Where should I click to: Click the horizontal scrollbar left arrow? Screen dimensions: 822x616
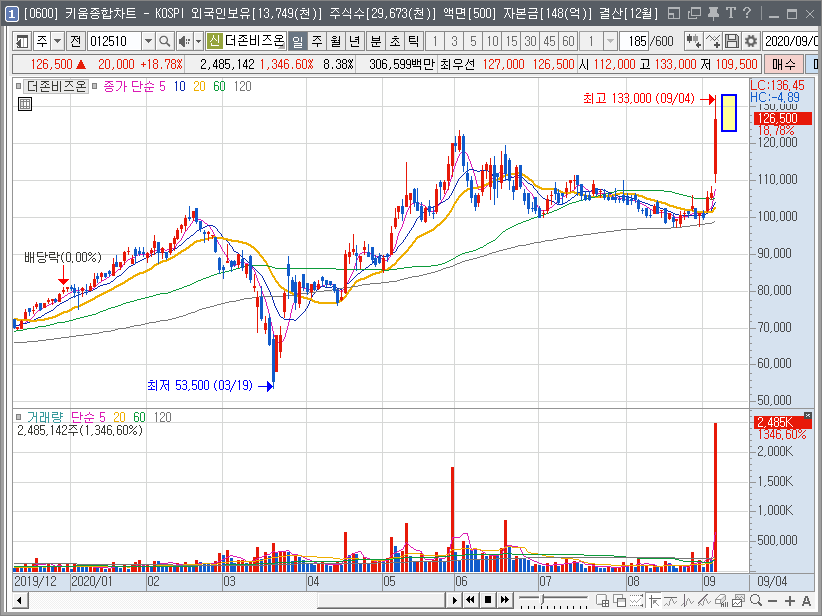pyautogui.click(x=20, y=600)
